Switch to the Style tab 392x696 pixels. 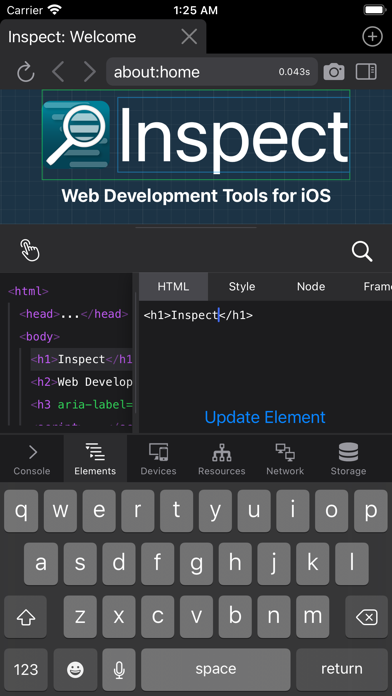[242, 287]
